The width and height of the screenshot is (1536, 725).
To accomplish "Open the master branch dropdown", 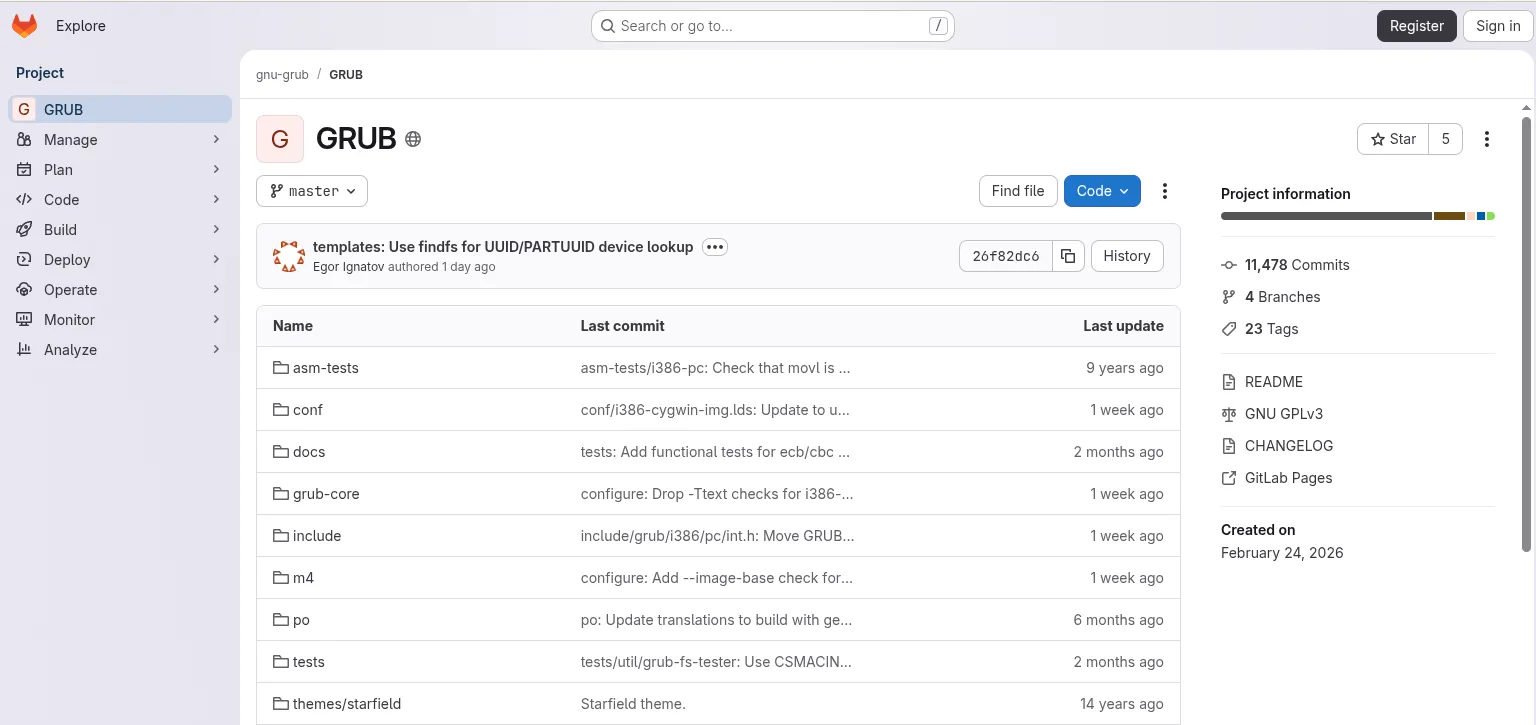I will (x=312, y=191).
